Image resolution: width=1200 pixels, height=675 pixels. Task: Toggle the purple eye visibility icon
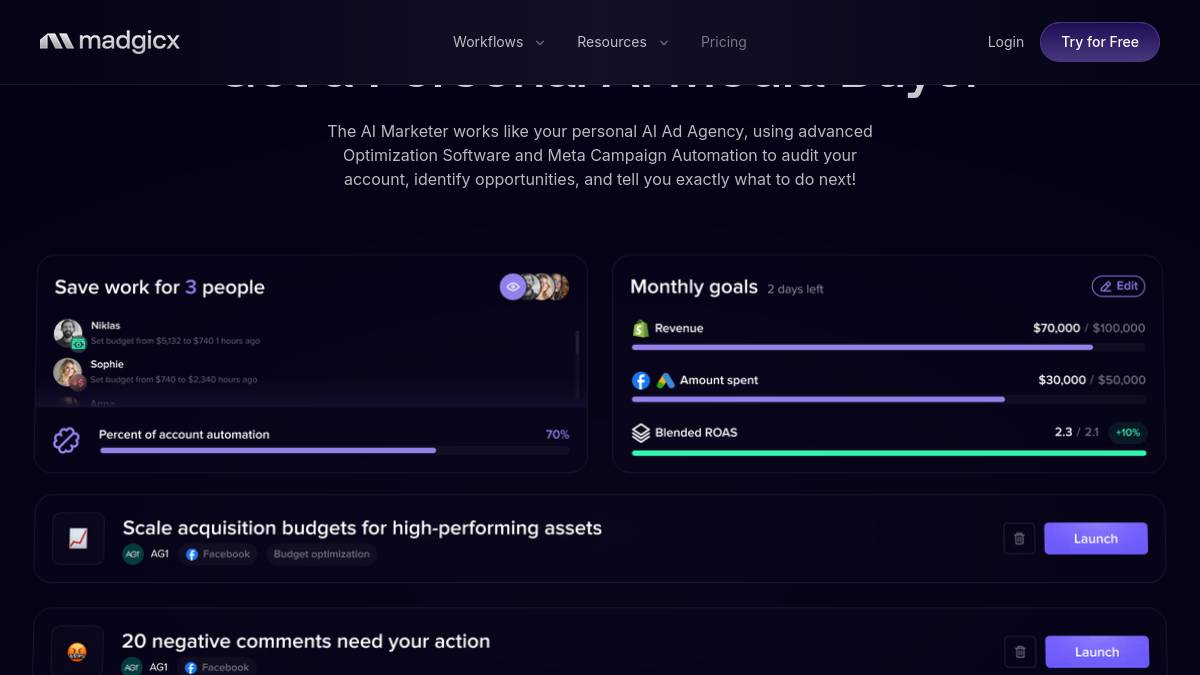pos(513,287)
